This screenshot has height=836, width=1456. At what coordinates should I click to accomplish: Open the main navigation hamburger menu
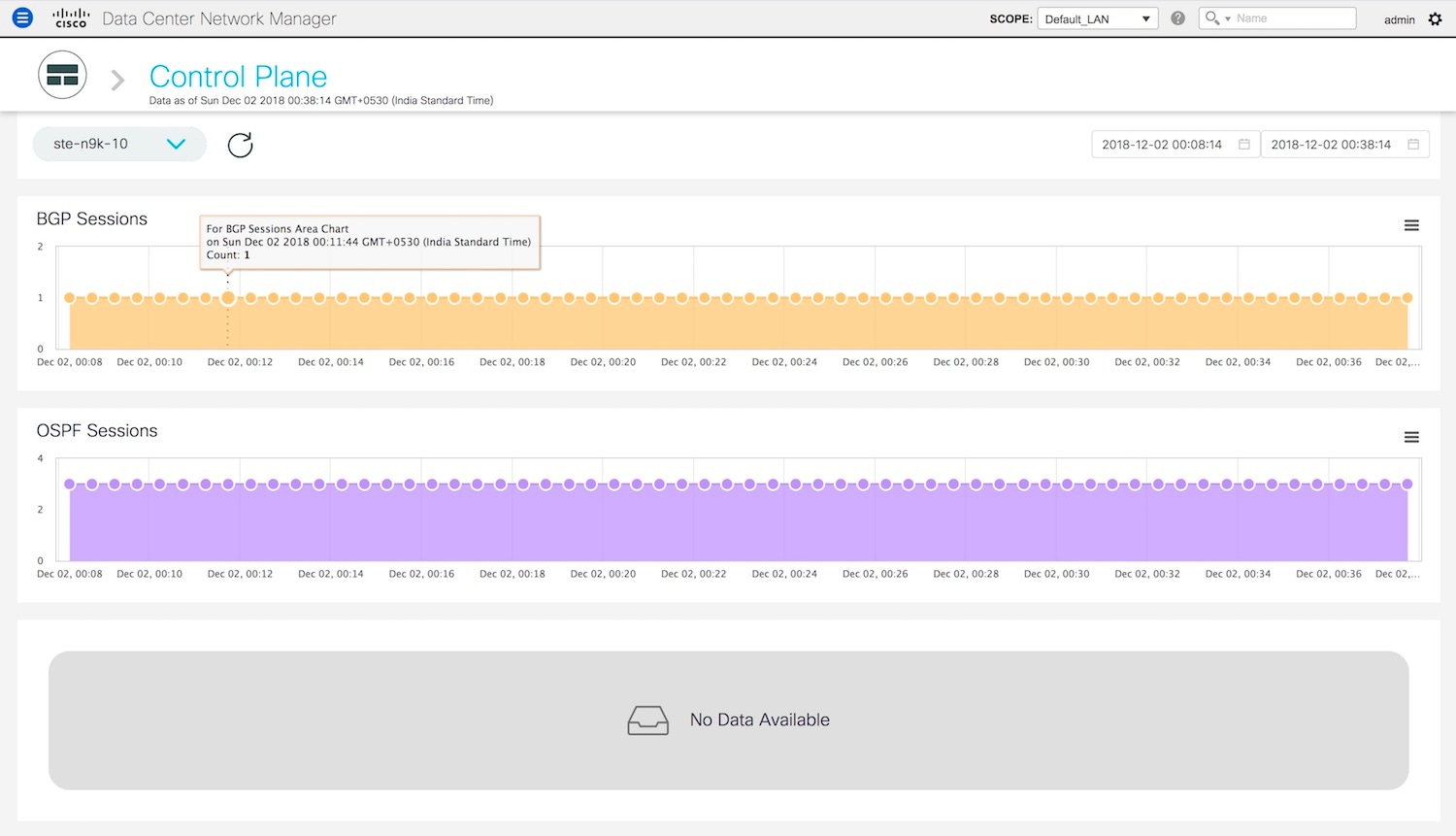tap(22, 18)
